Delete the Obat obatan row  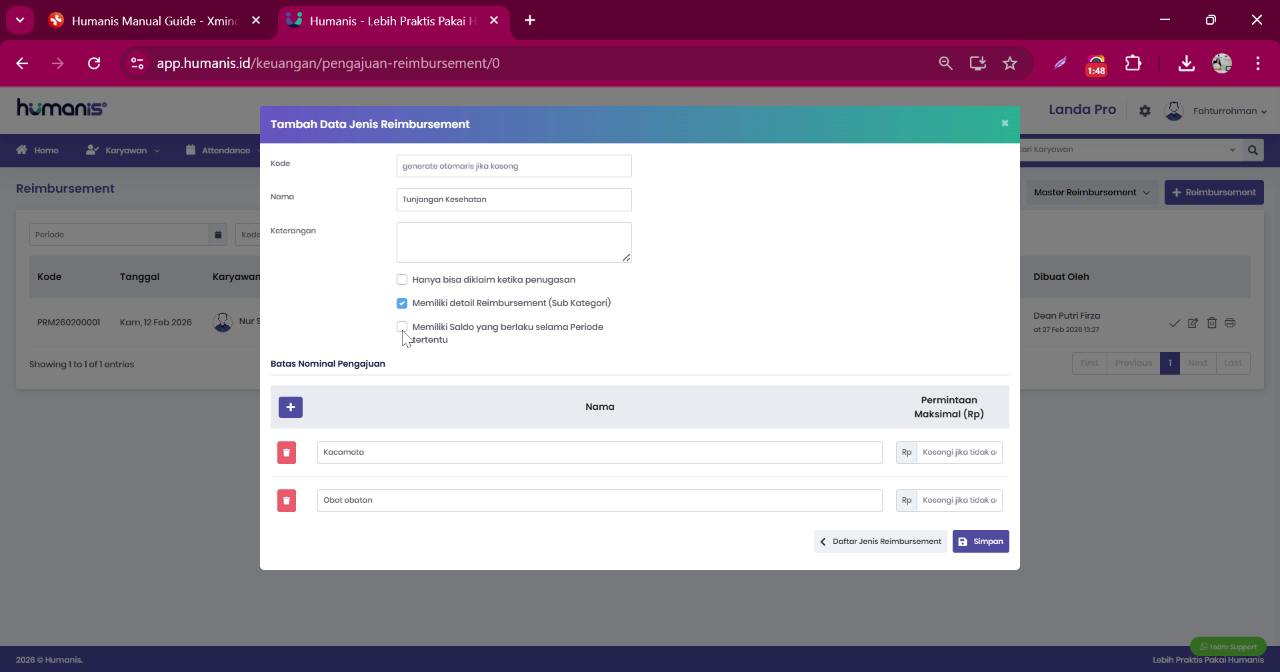pyautogui.click(x=286, y=500)
